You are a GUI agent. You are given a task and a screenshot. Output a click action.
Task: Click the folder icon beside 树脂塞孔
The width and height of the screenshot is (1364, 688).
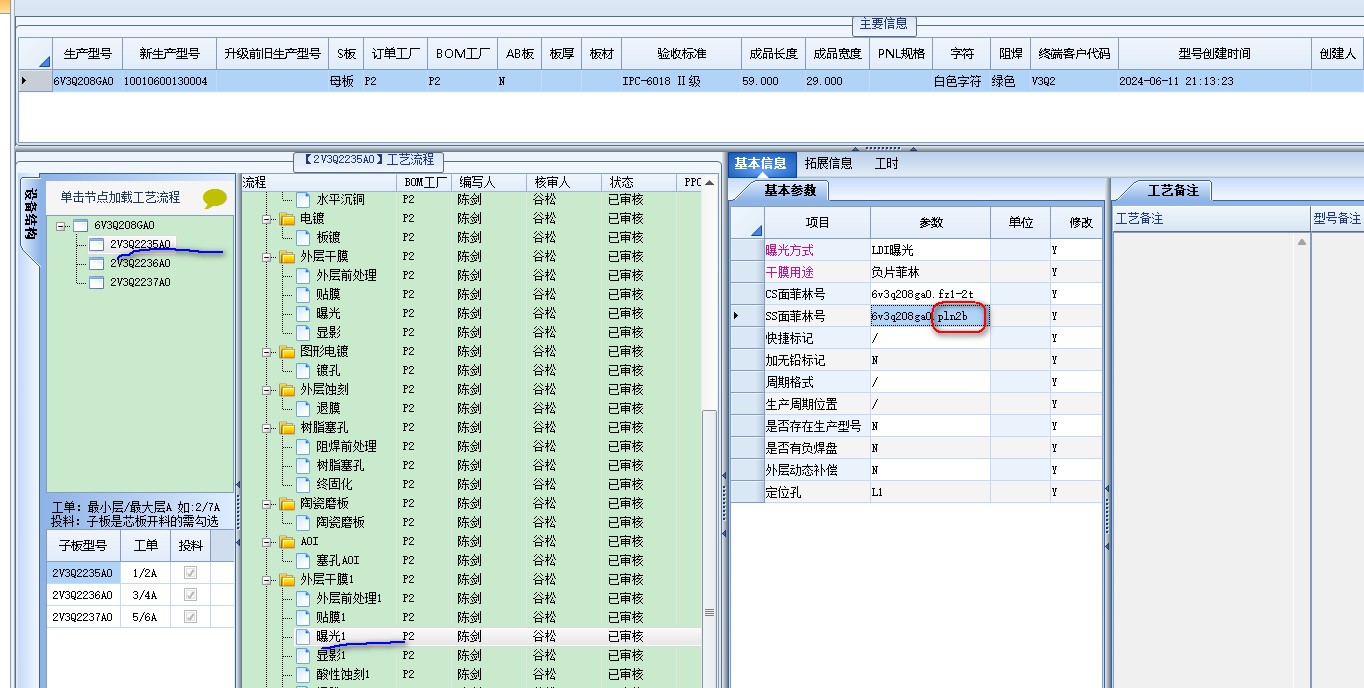click(x=288, y=427)
